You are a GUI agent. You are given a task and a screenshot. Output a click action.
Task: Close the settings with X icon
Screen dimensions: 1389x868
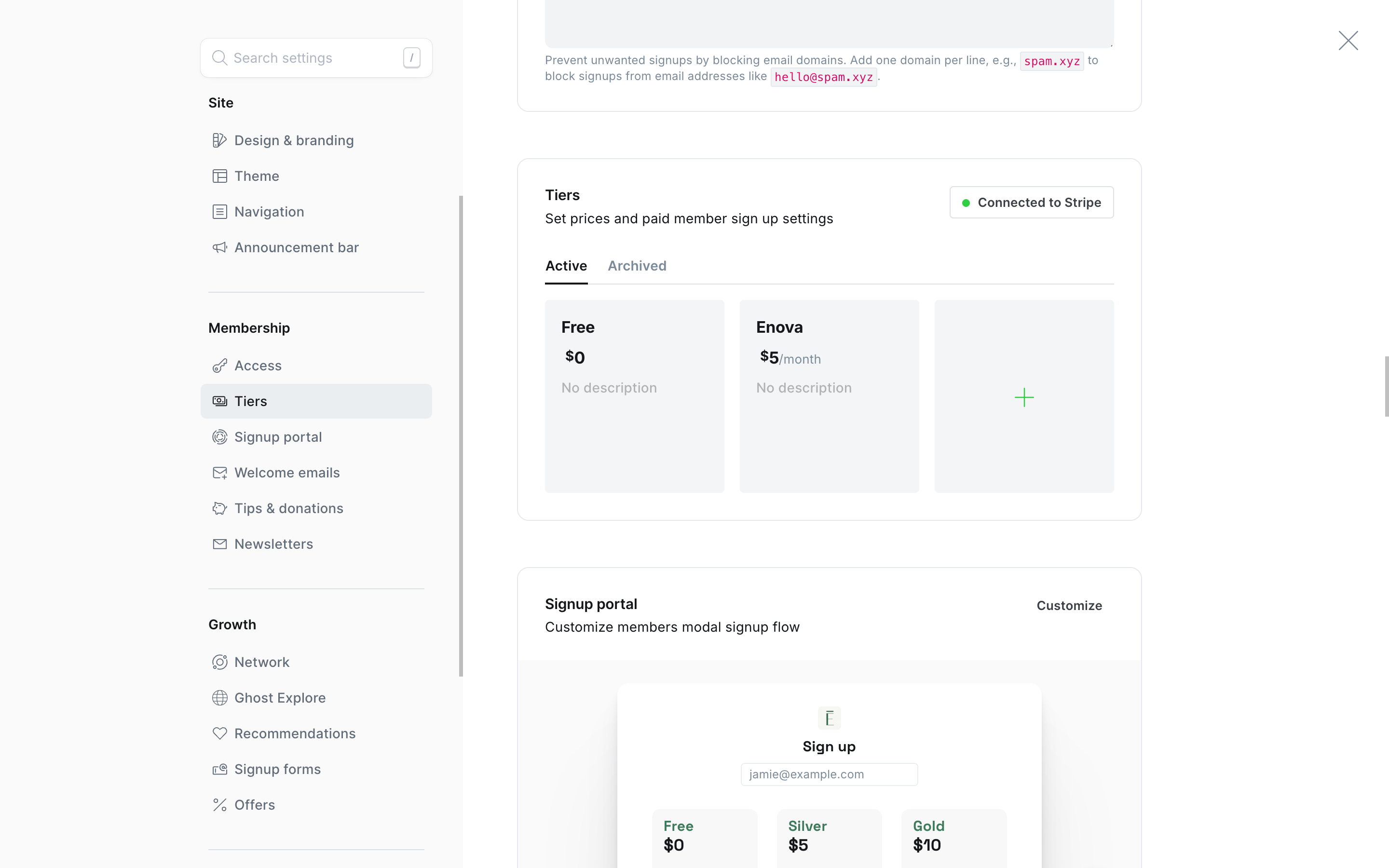point(1348,40)
